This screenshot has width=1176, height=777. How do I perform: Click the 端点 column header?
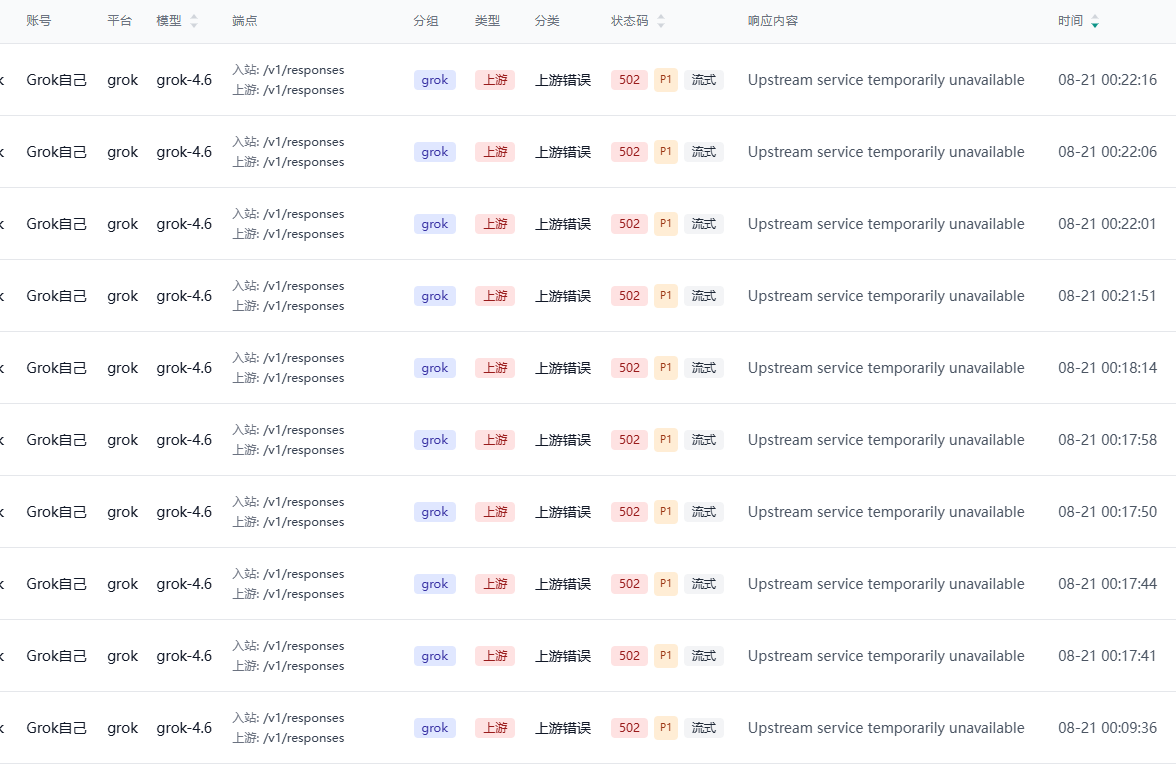(x=244, y=21)
